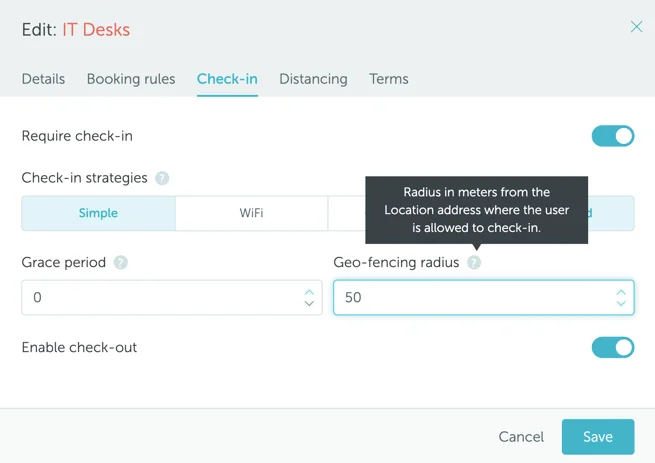The height and width of the screenshot is (463, 655).
Task: Click the Geo-fencing radius help icon
Action: click(474, 263)
